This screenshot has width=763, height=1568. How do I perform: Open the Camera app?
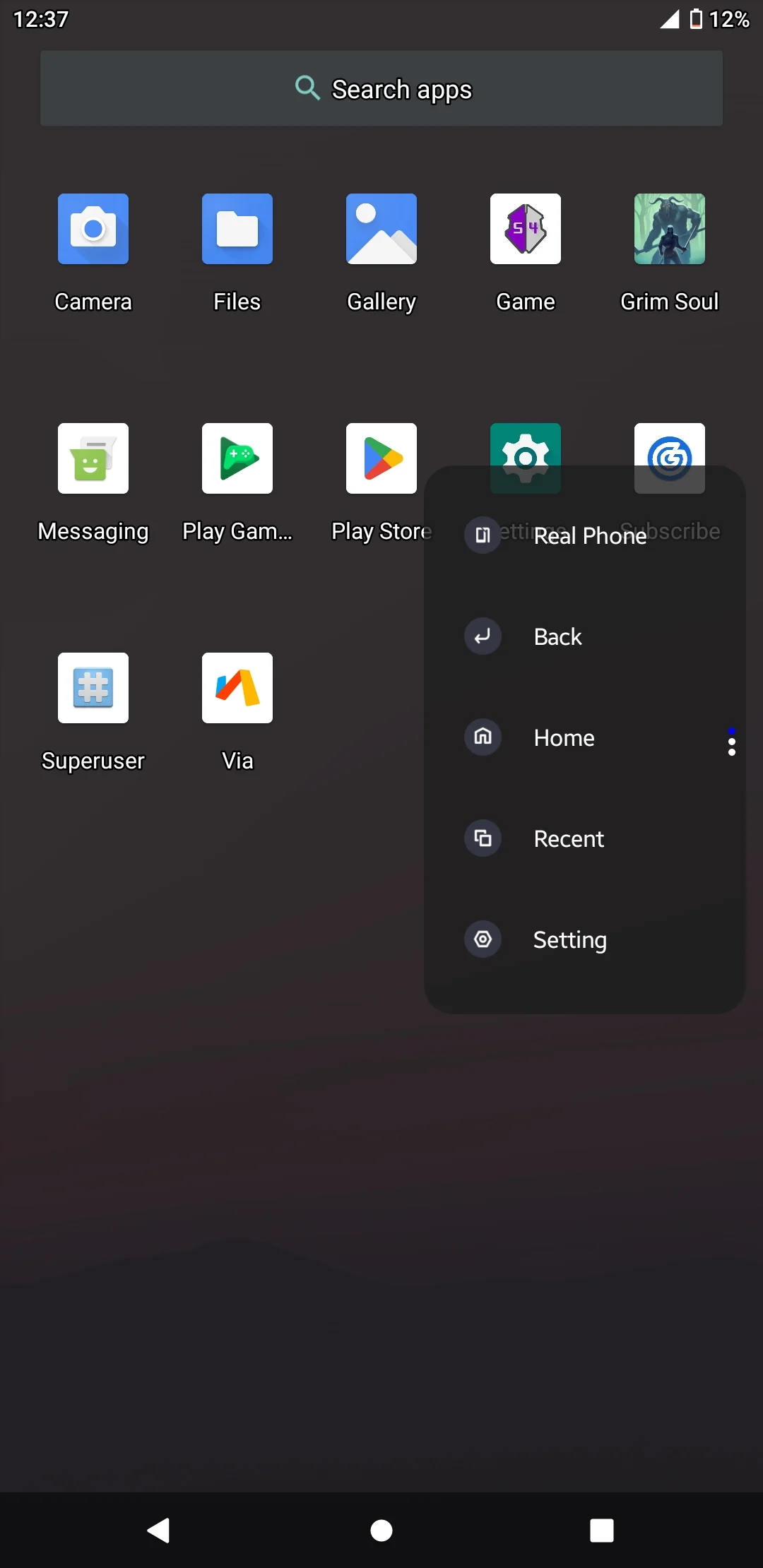[x=93, y=230]
